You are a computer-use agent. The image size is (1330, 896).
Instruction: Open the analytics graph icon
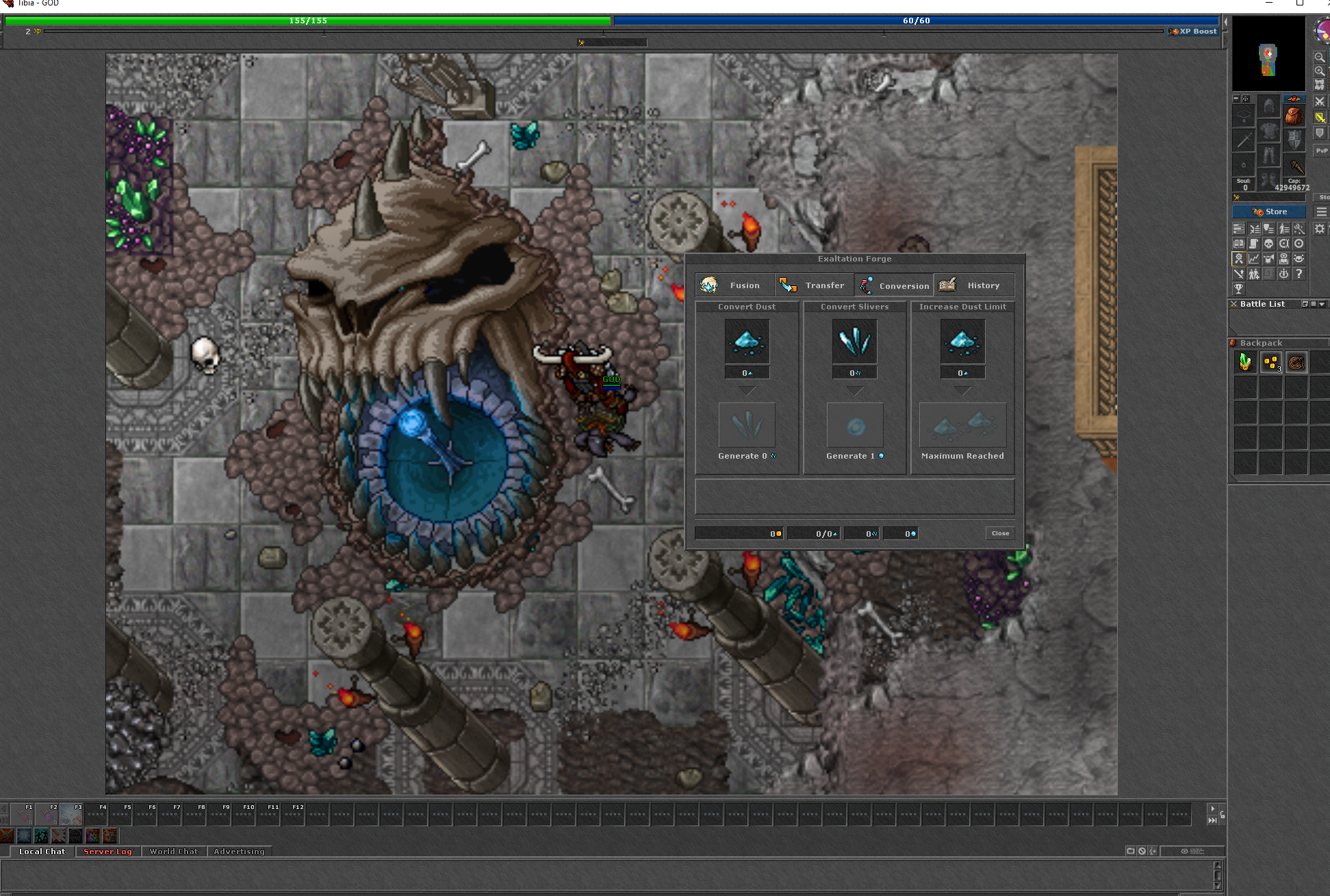(1253, 259)
